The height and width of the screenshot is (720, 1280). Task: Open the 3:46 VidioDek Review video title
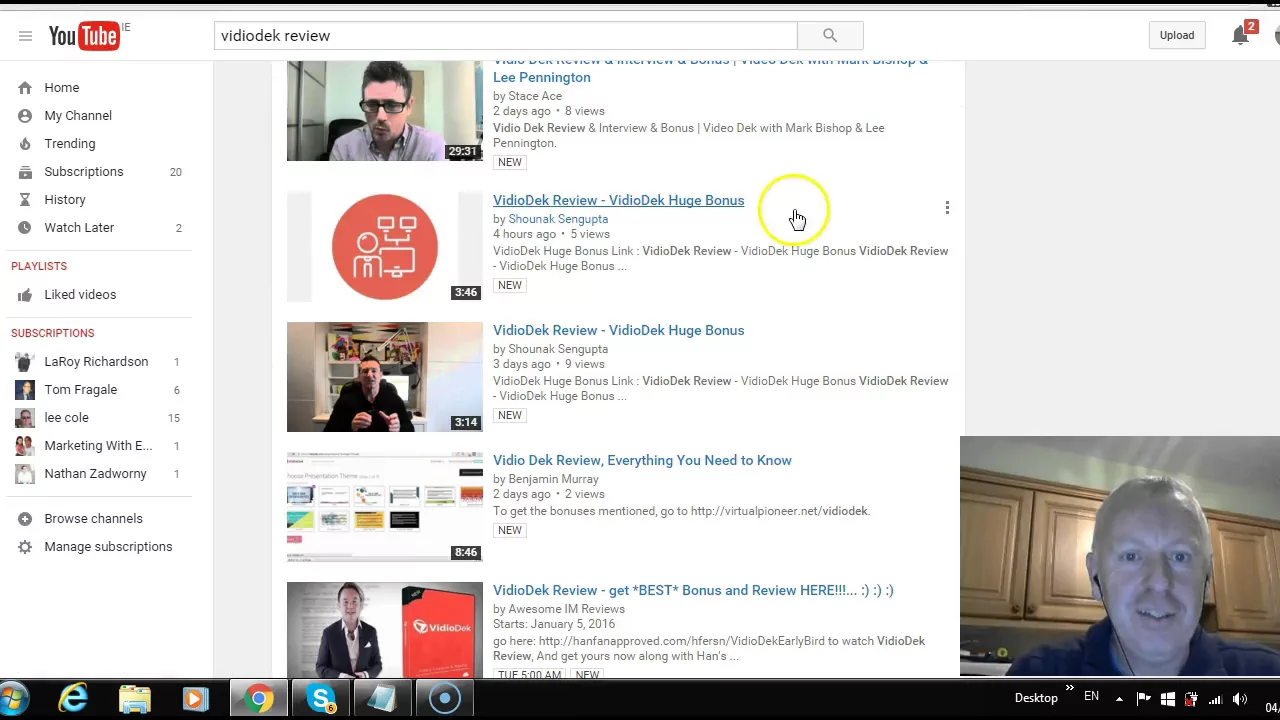tap(618, 200)
